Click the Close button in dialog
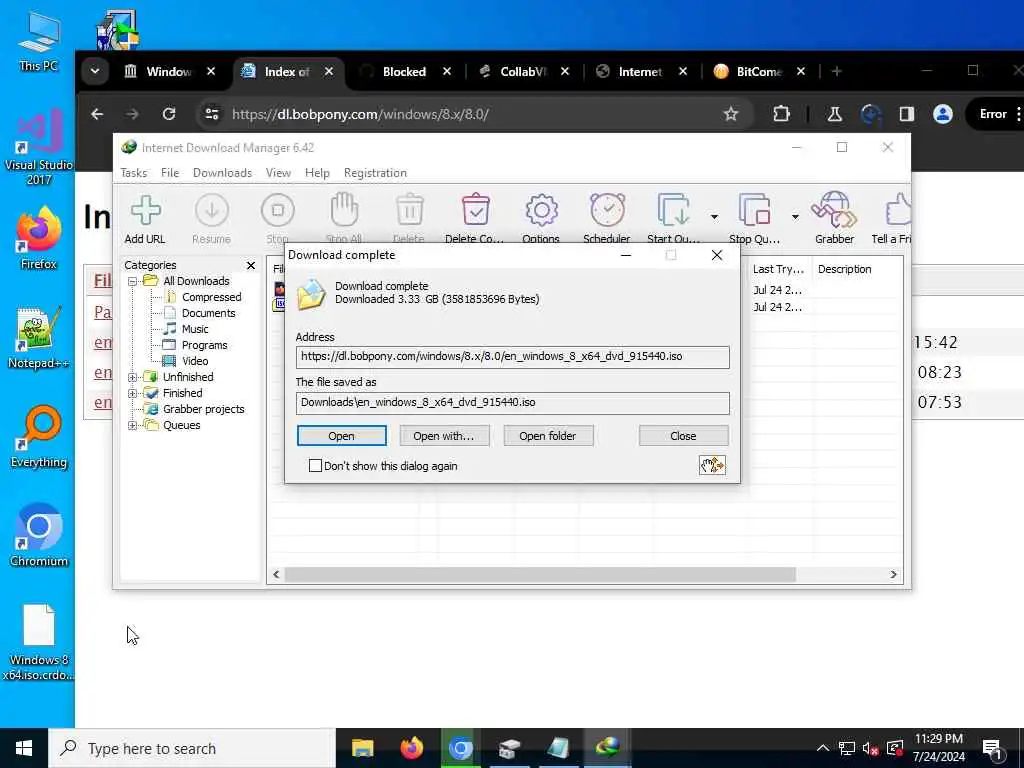1024x768 pixels. coord(684,436)
